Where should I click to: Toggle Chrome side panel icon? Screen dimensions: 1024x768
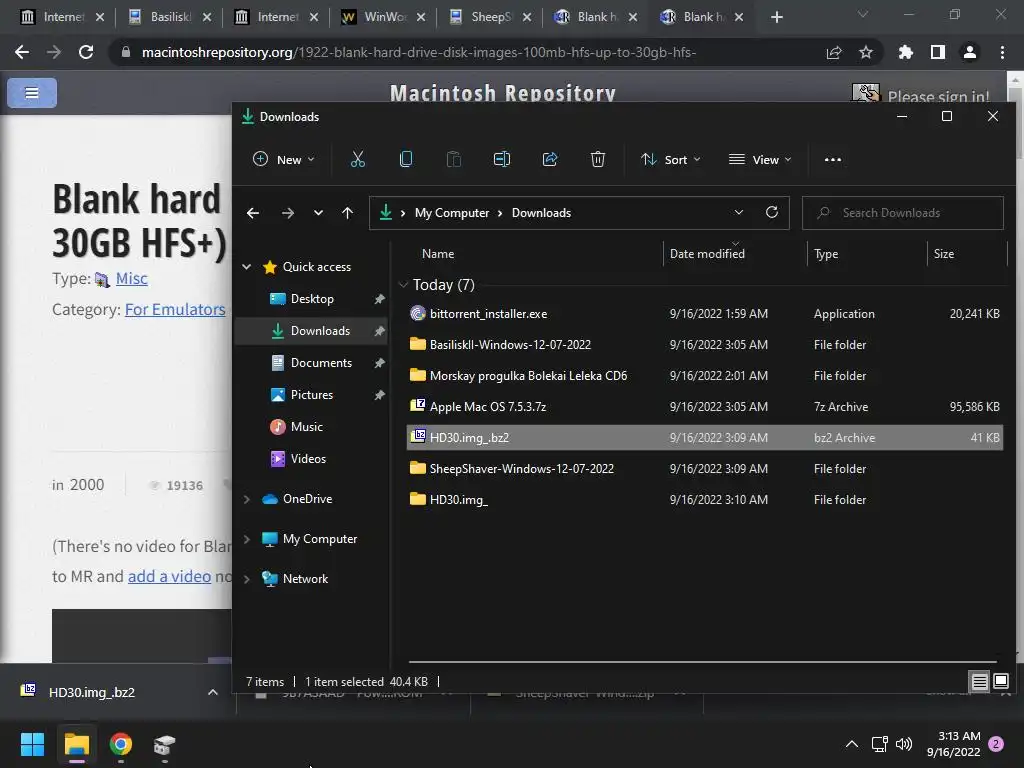(x=938, y=52)
